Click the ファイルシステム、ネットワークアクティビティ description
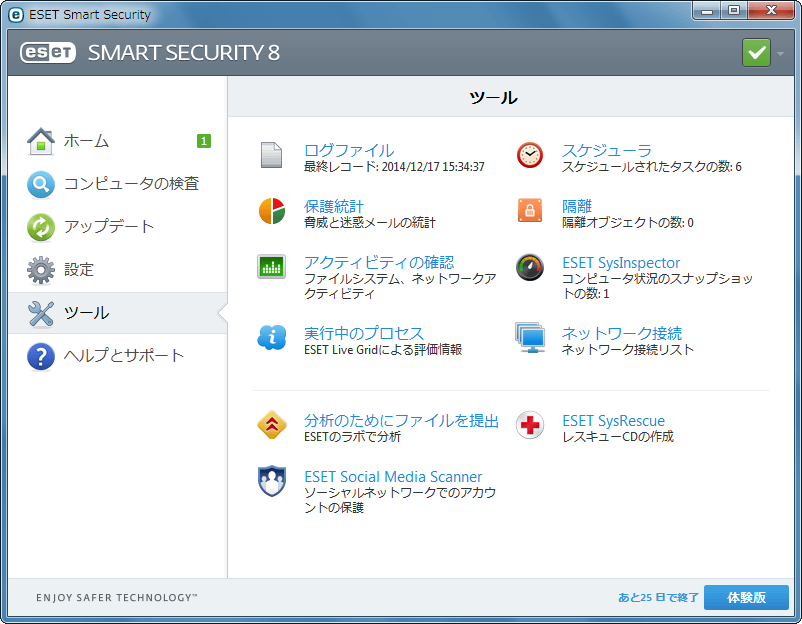This screenshot has width=802, height=624. (x=400, y=286)
